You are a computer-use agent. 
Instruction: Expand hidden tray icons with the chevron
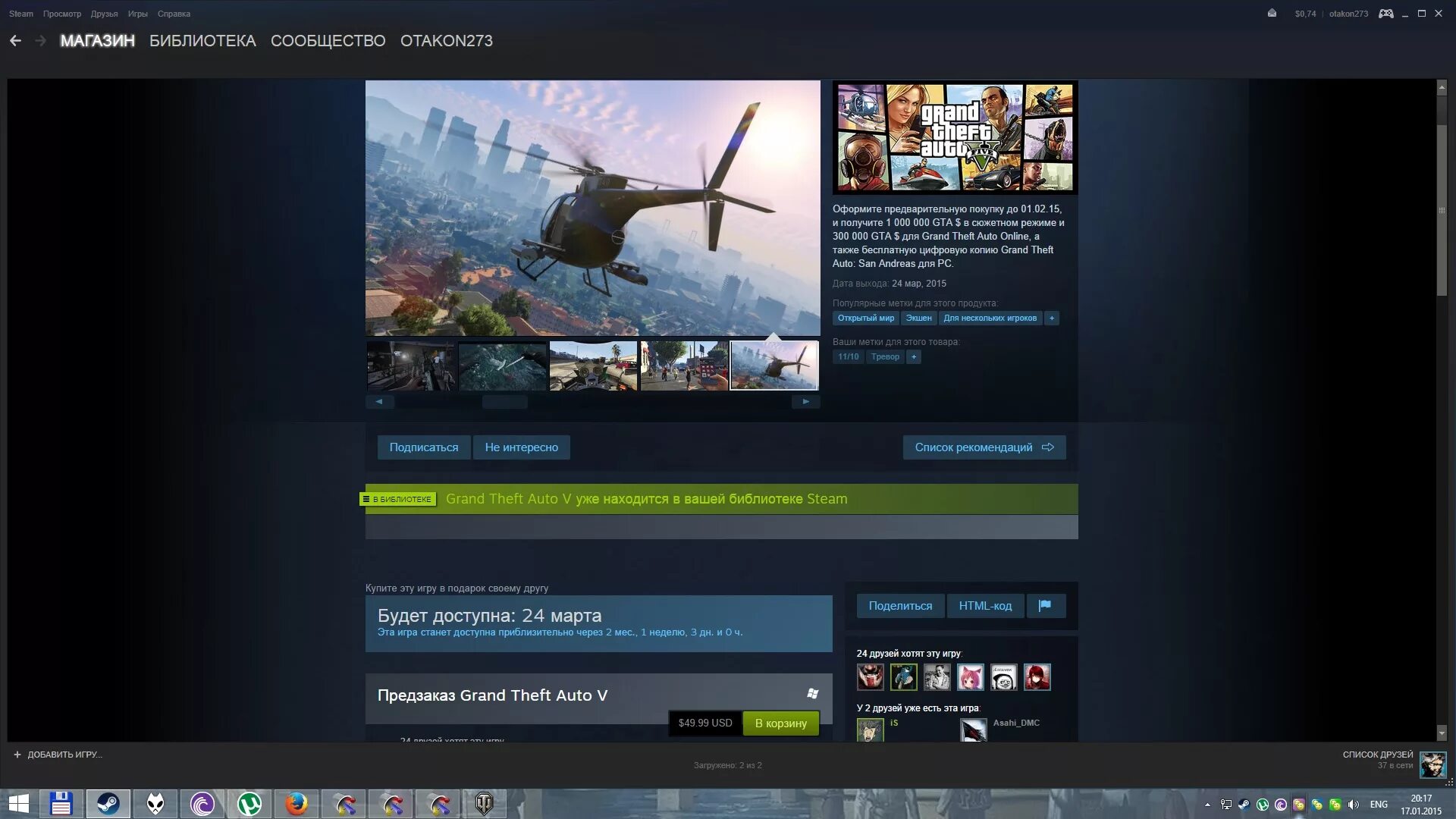tap(1207, 804)
